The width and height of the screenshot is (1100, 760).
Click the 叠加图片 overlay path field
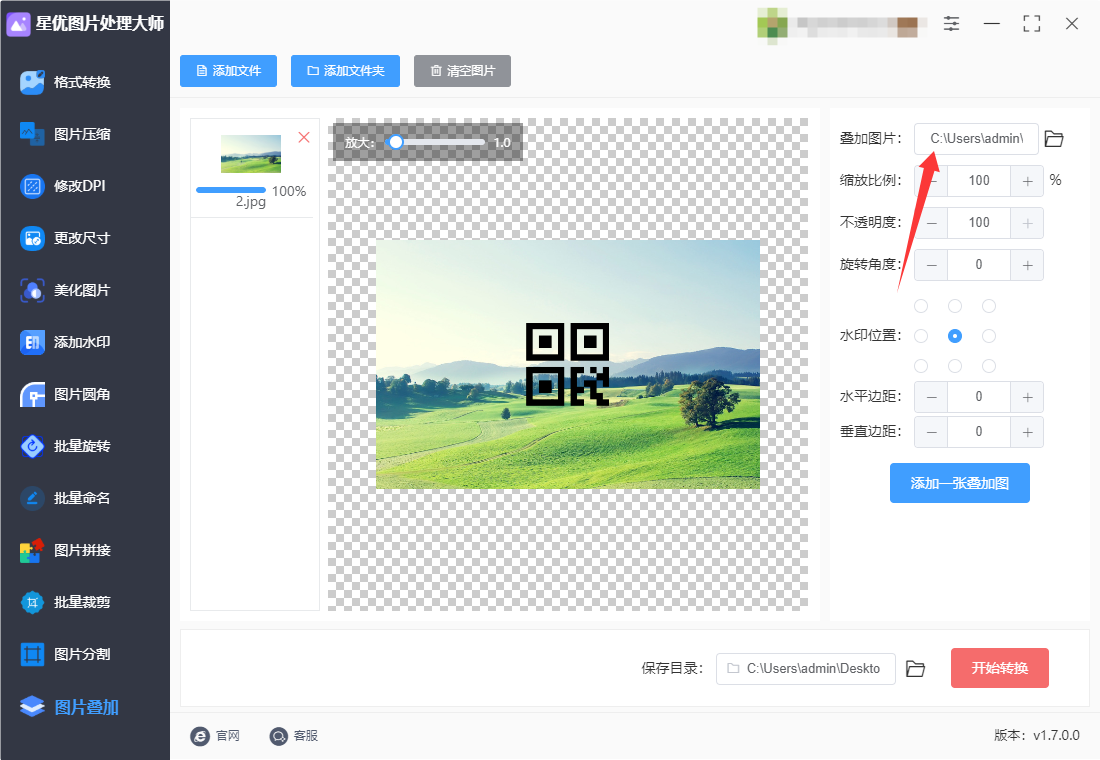pos(977,139)
